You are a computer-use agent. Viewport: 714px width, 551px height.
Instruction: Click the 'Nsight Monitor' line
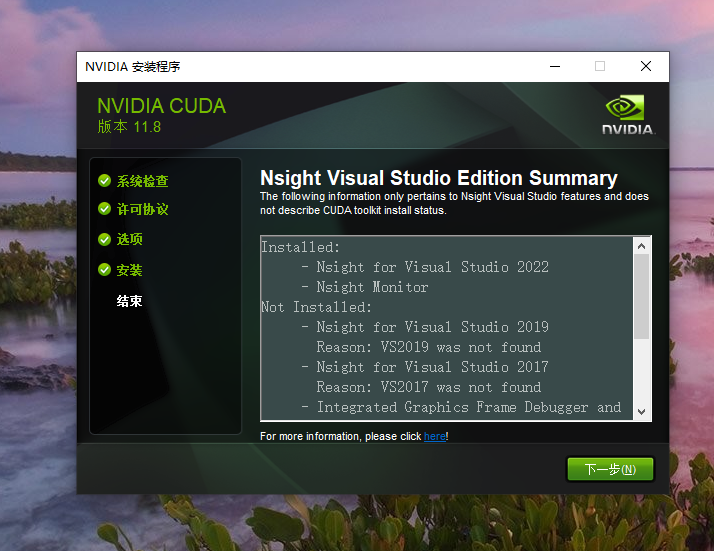coord(372,287)
